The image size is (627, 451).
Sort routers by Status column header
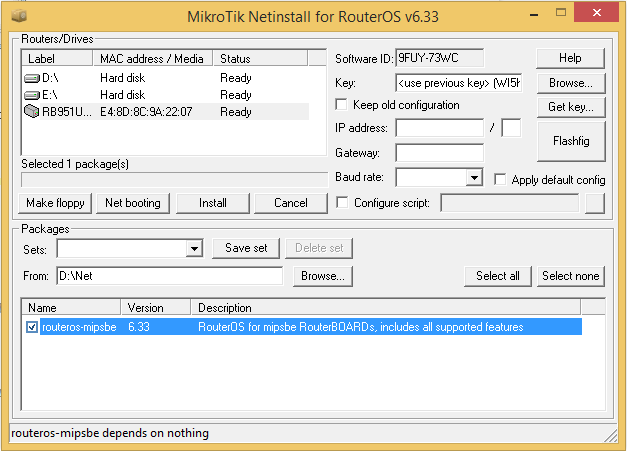[260, 58]
